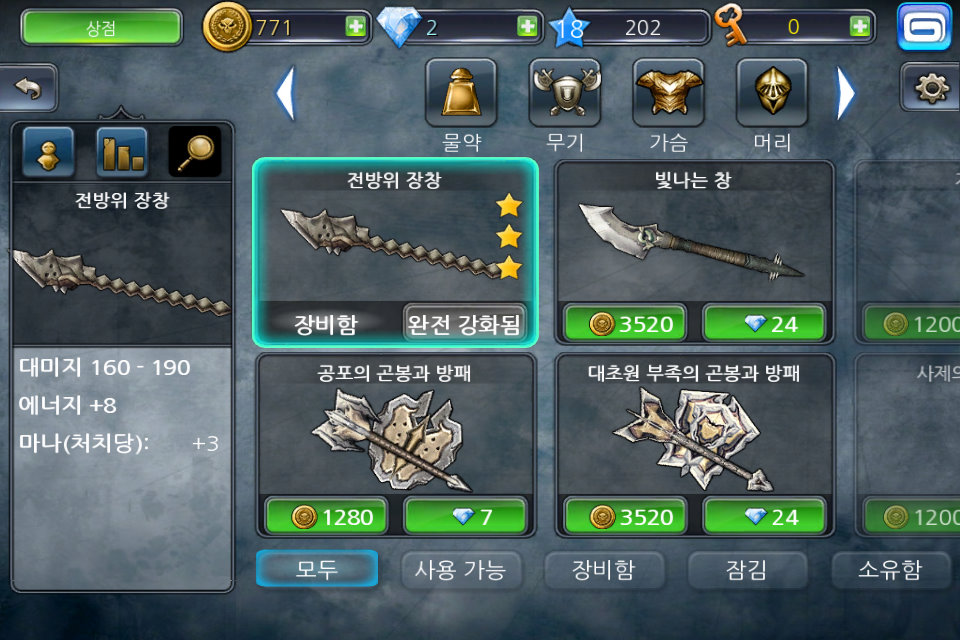
Task: Add more diamonds with plus button
Action: [527, 26]
